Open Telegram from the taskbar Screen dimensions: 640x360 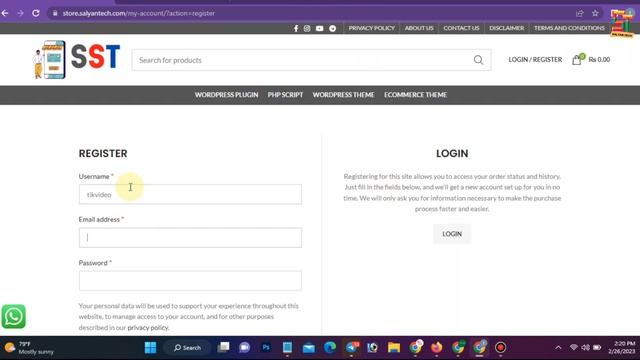coord(351,347)
